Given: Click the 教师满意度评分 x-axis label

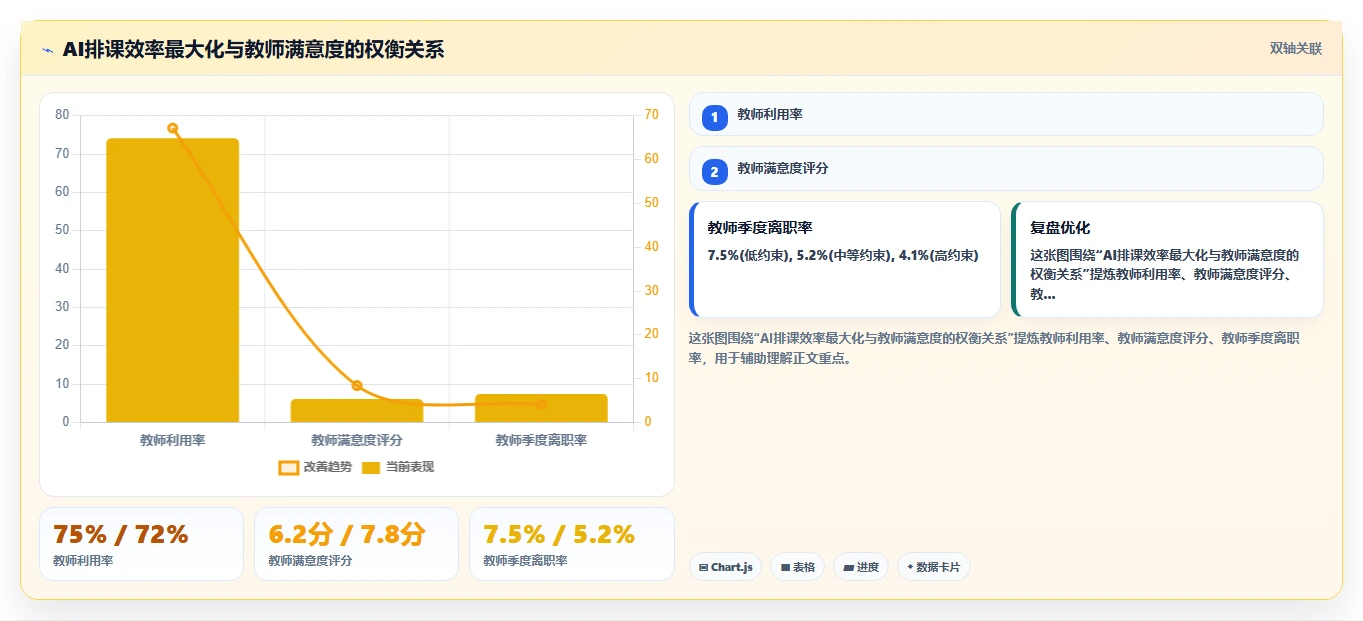Looking at the screenshot, I should (357, 440).
